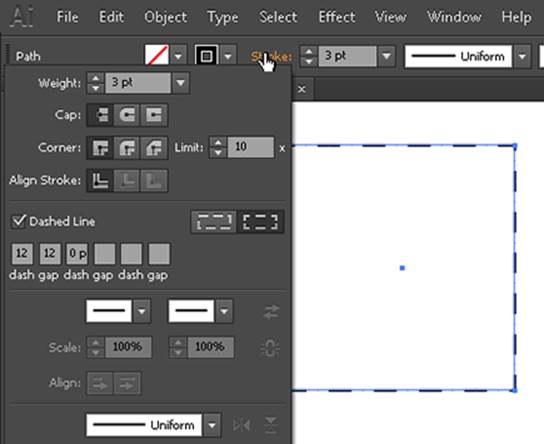Expand the start arrowhead dropdown

pos(142,311)
